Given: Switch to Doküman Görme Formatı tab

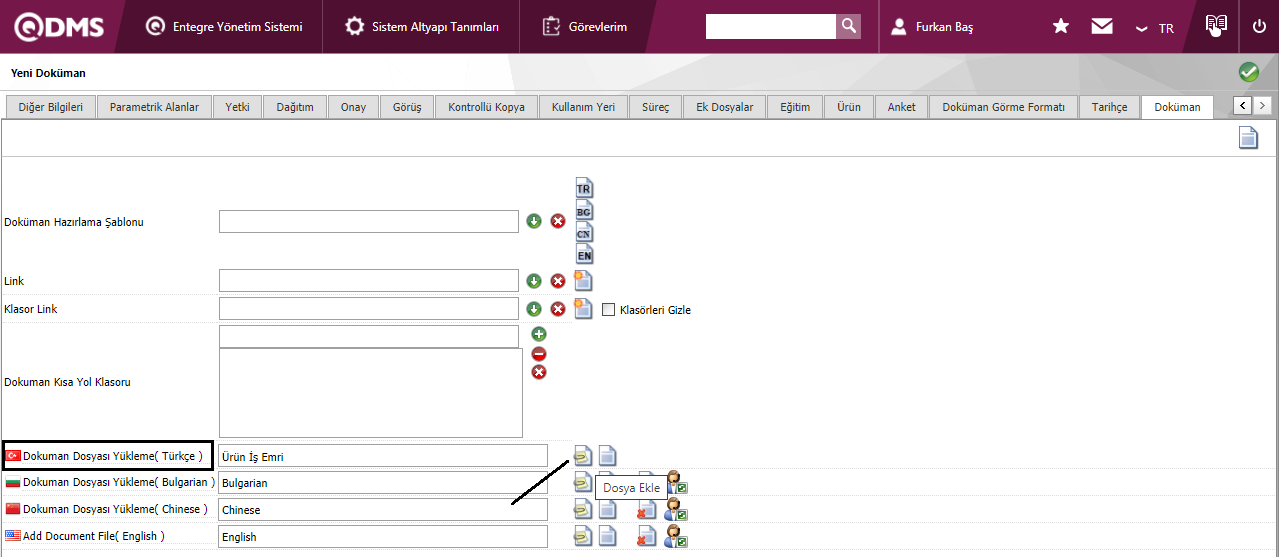Looking at the screenshot, I should click(1003, 107).
